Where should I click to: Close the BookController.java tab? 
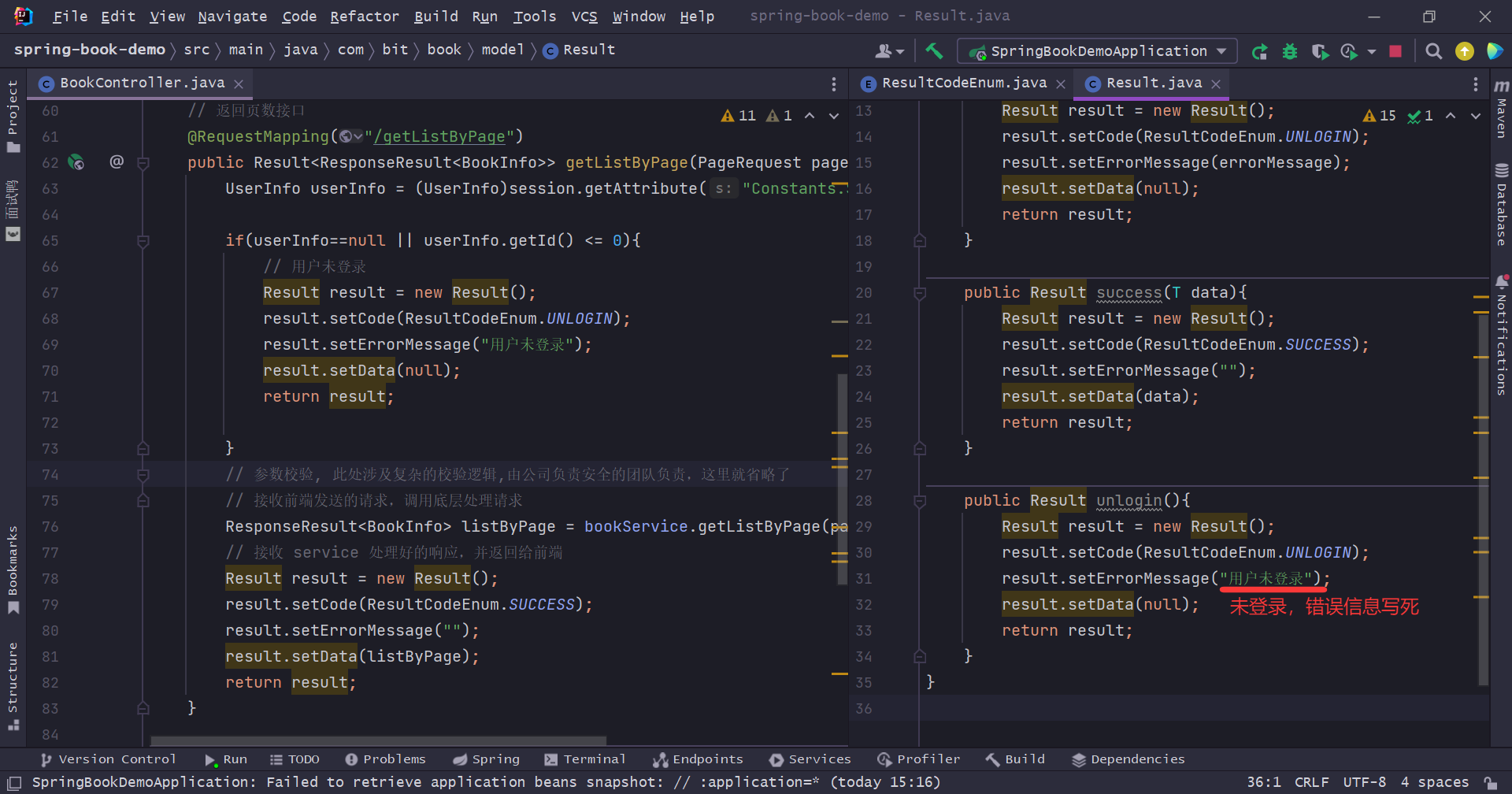pyautogui.click(x=239, y=83)
